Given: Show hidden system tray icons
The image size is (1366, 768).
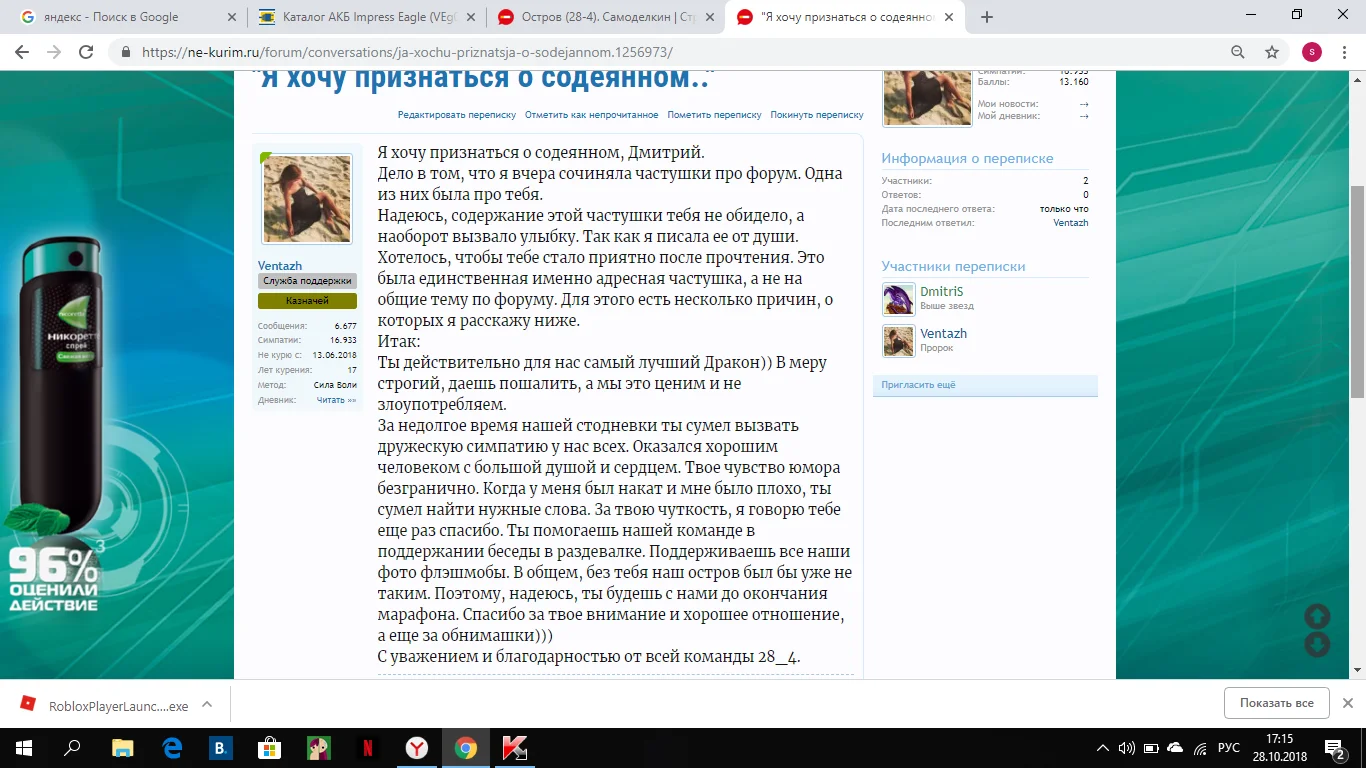Looking at the screenshot, I should pos(1103,748).
